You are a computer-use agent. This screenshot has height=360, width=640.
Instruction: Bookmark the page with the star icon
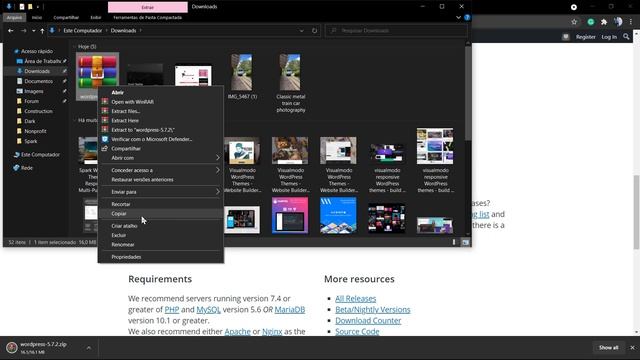click(574, 22)
